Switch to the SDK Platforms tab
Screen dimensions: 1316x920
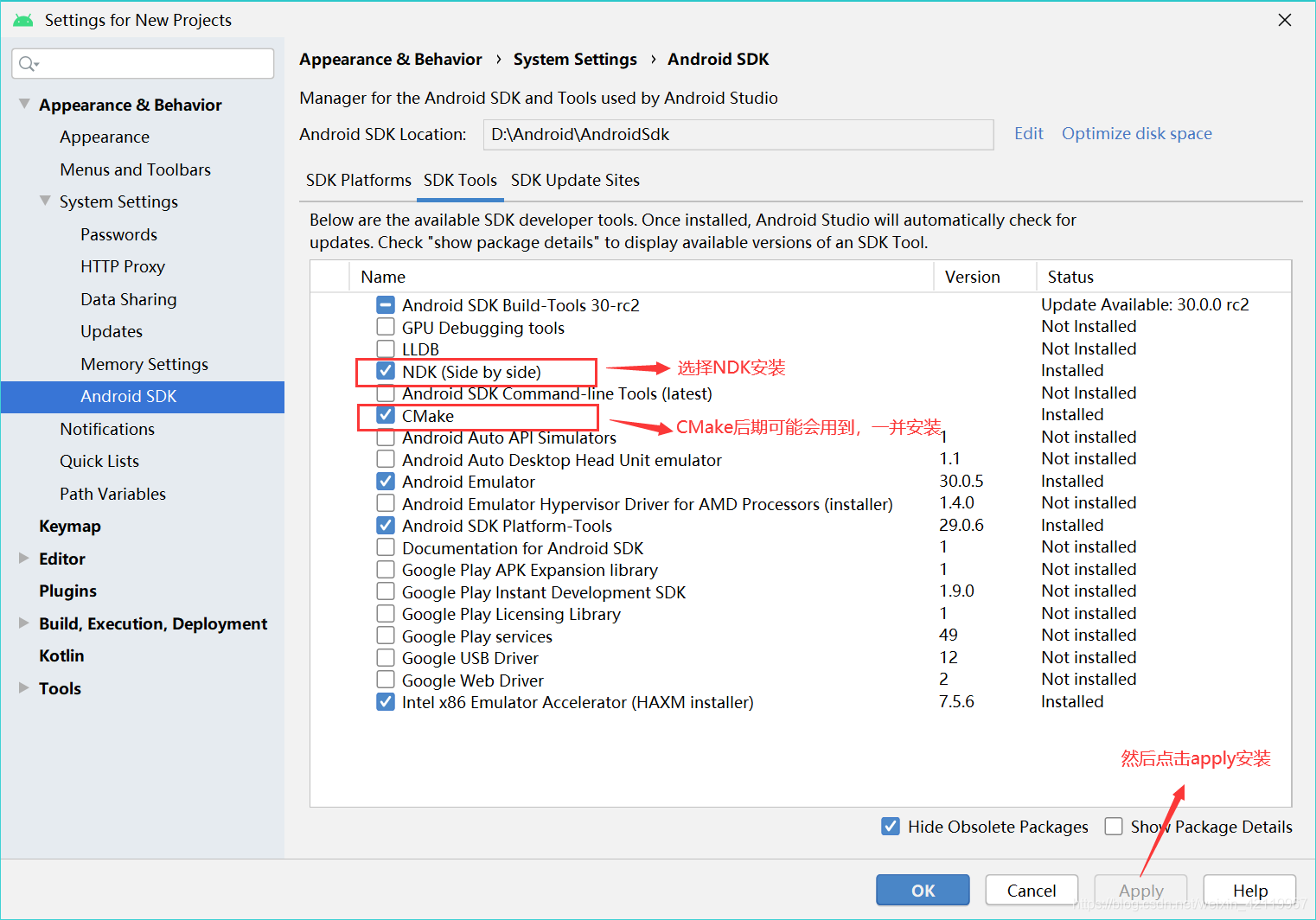click(359, 180)
